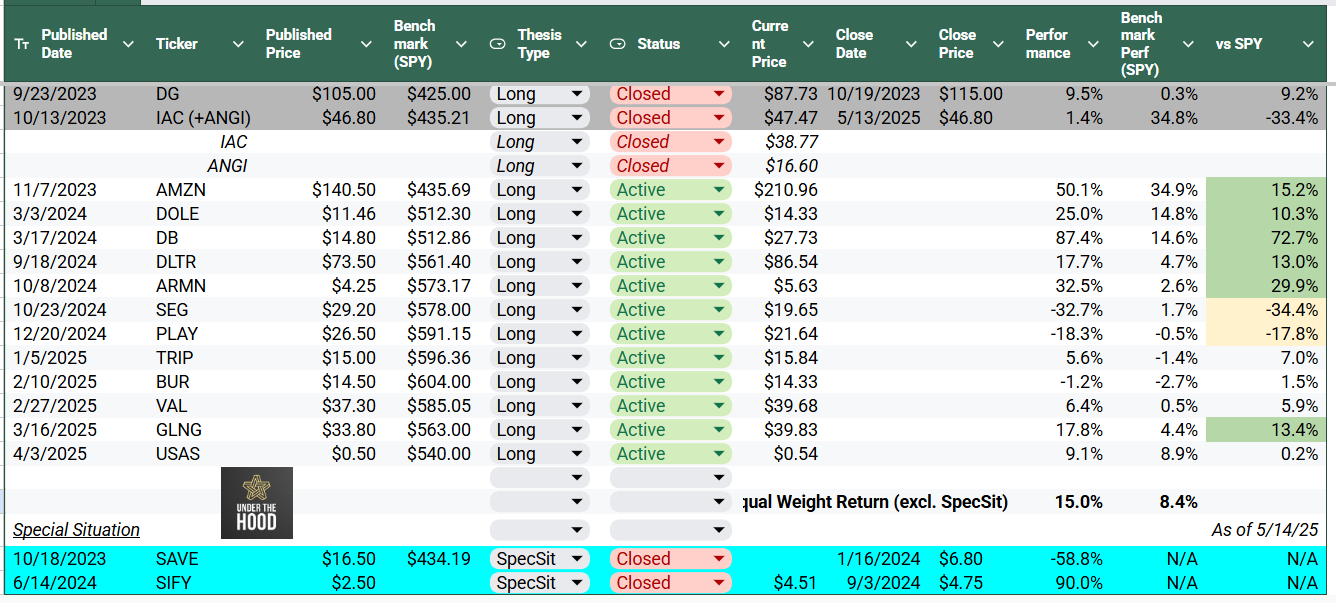Select the 90.0% performance cell for SIFY
The image size is (1336, 603).
1079,583
